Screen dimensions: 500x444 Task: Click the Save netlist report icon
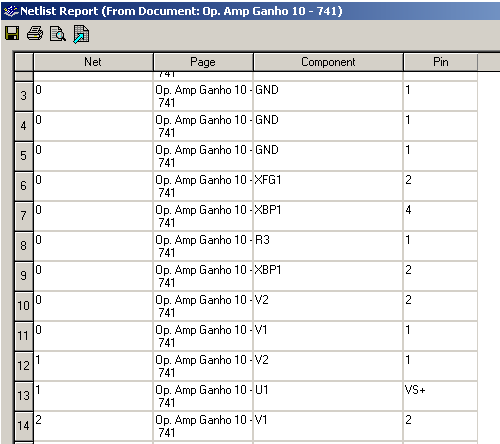coord(12,34)
